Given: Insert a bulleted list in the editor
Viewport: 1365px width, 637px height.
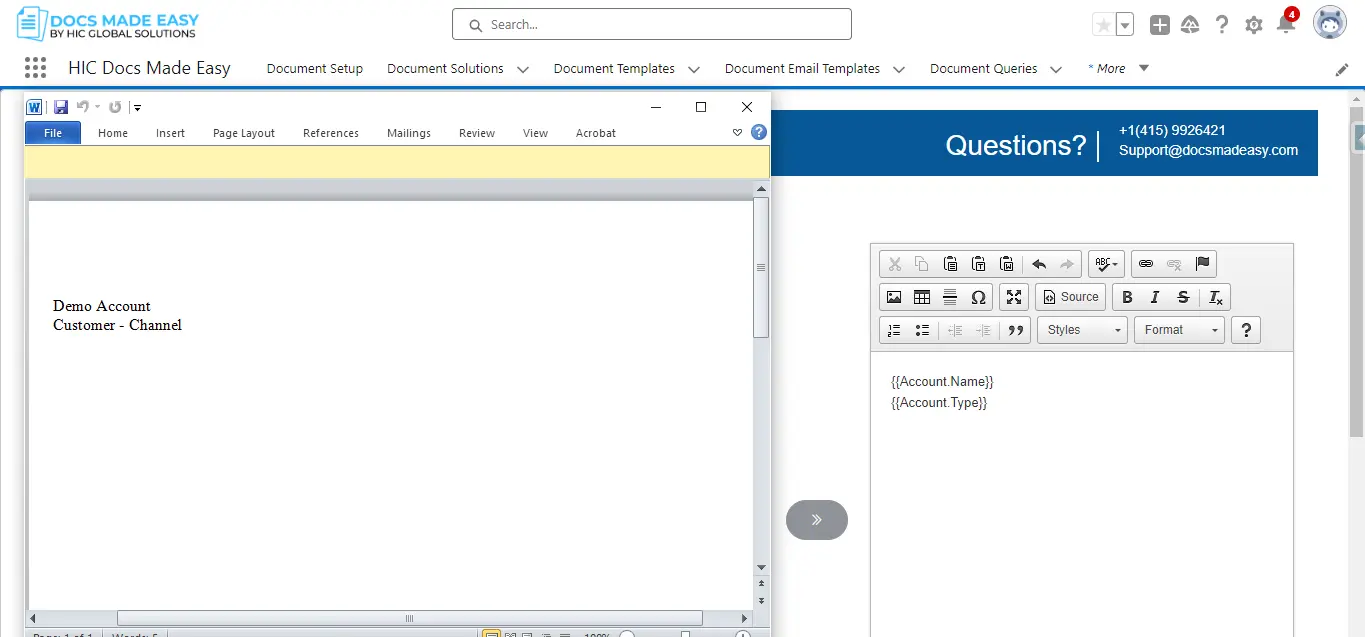Looking at the screenshot, I should pyautogui.click(x=922, y=330).
